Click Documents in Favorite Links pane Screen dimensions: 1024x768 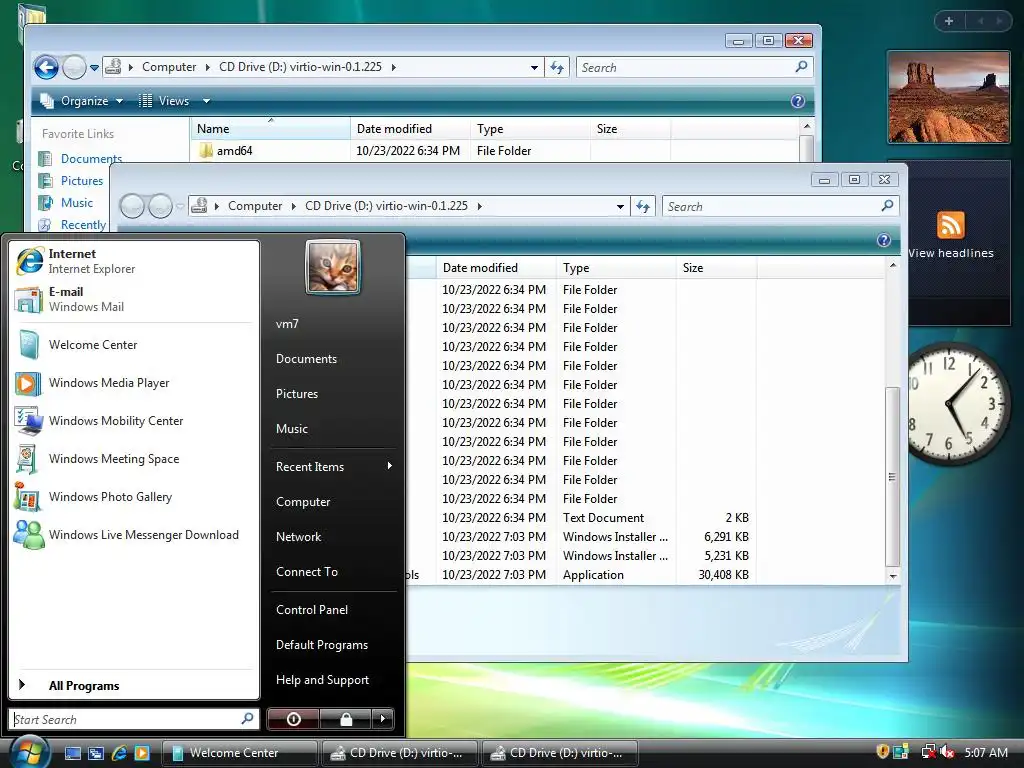tap(91, 159)
